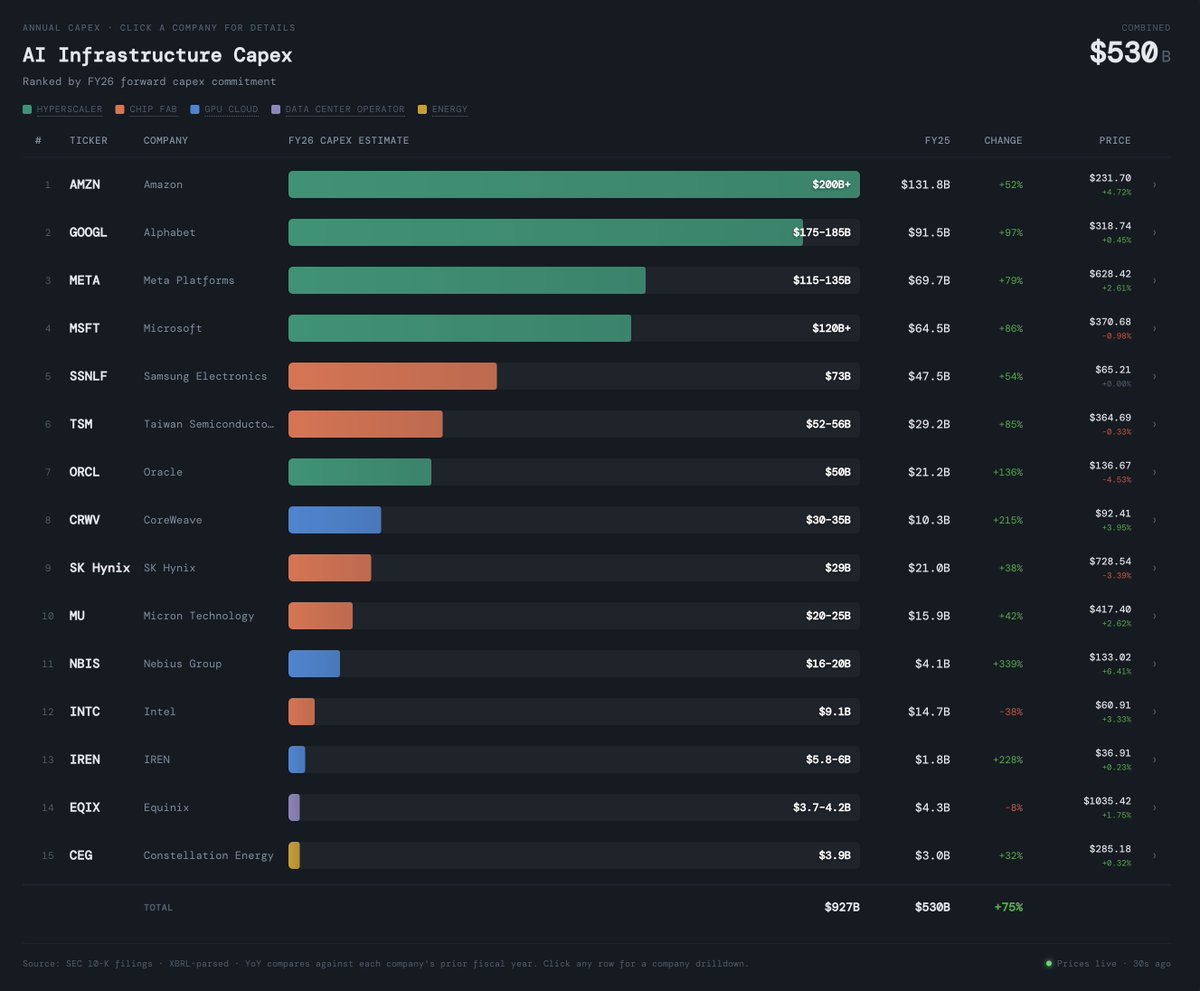Click Samsung's $73B capex bar
This screenshot has height=991, width=1200.
point(392,377)
